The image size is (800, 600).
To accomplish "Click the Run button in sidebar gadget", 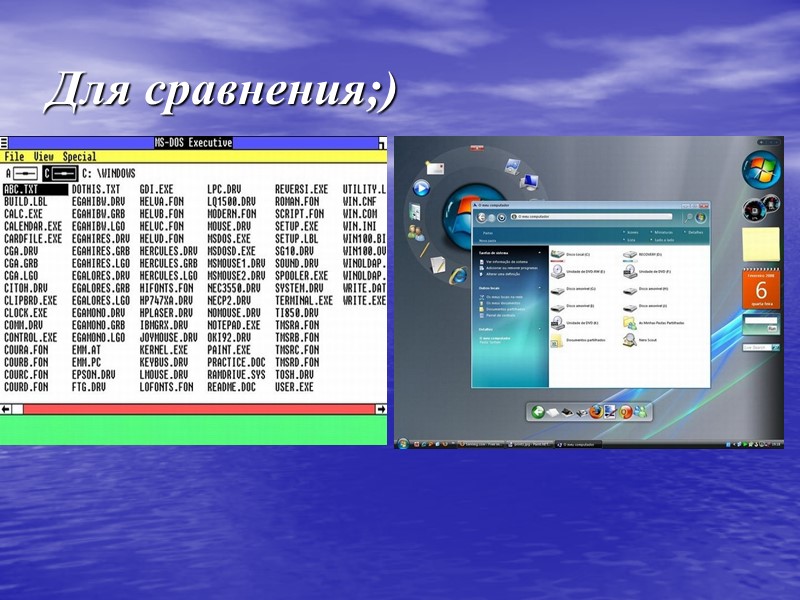I will tap(771, 330).
